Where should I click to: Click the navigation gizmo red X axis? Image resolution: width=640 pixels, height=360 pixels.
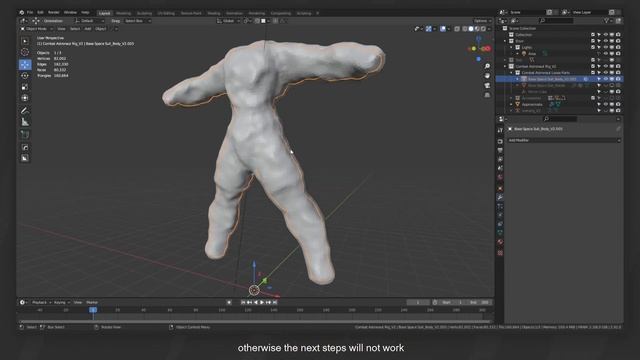click(x=487, y=49)
